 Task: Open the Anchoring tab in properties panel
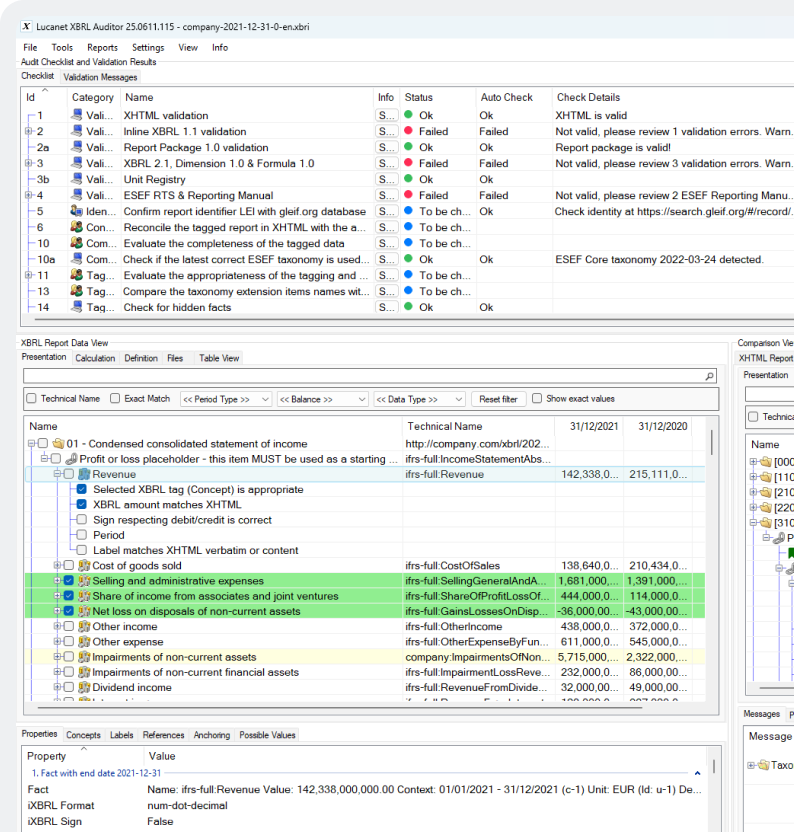coord(211,735)
